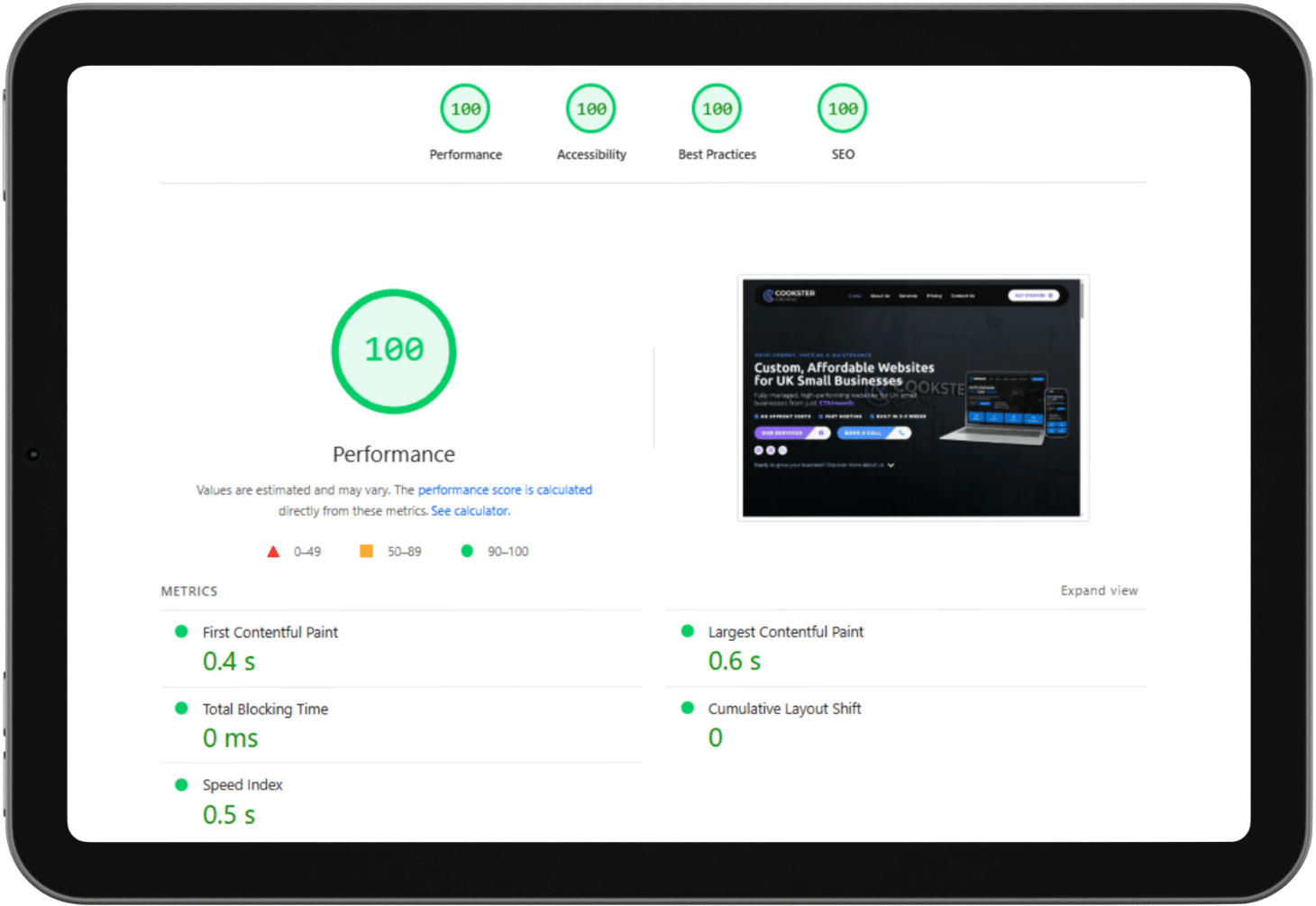This screenshot has width=1316, height=906.
Task: Click the 'First Contentful Paint' metric label
Action: 270,632
